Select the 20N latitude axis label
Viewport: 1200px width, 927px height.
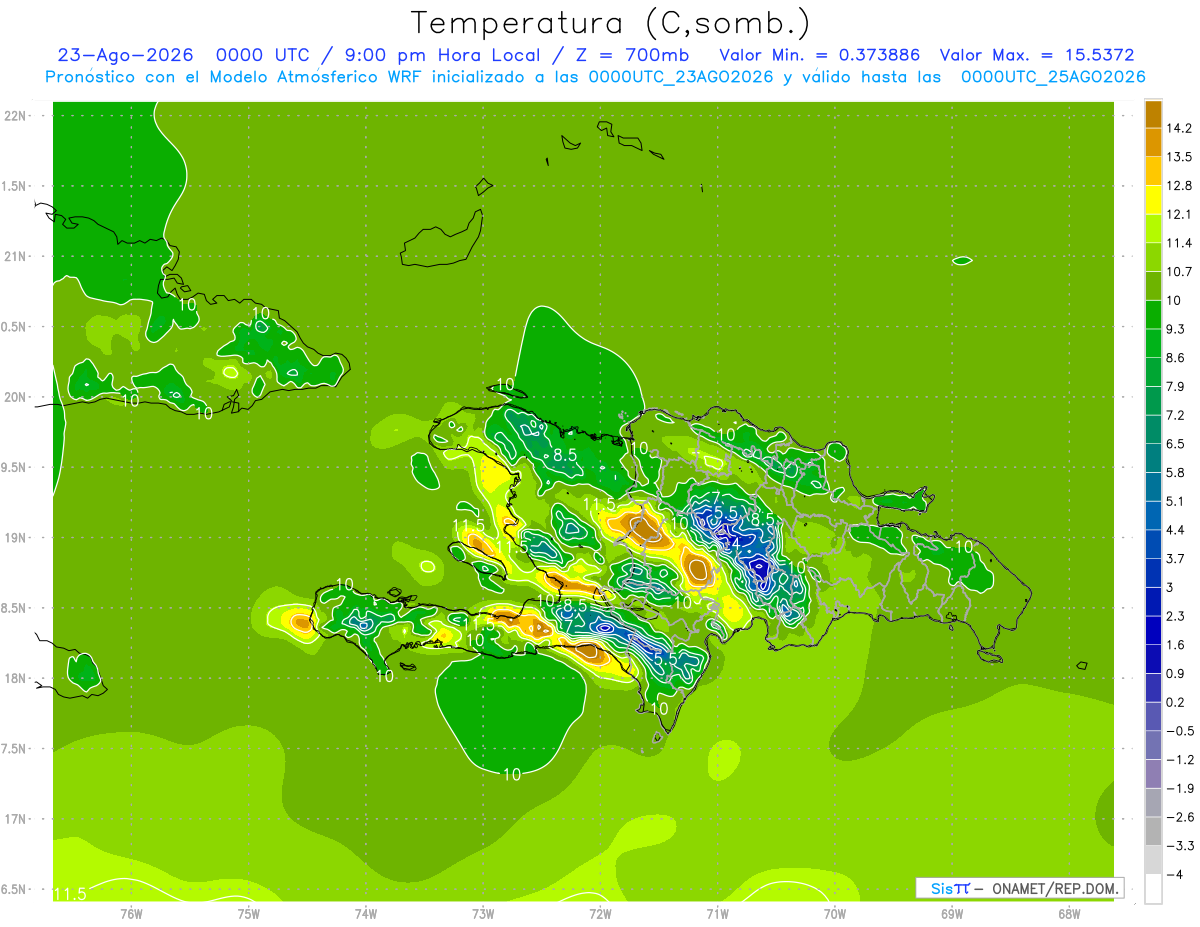(14, 397)
